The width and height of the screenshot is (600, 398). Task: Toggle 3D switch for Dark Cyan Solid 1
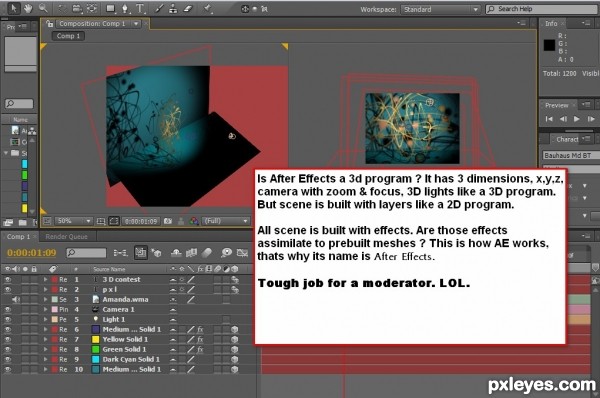click(234, 359)
